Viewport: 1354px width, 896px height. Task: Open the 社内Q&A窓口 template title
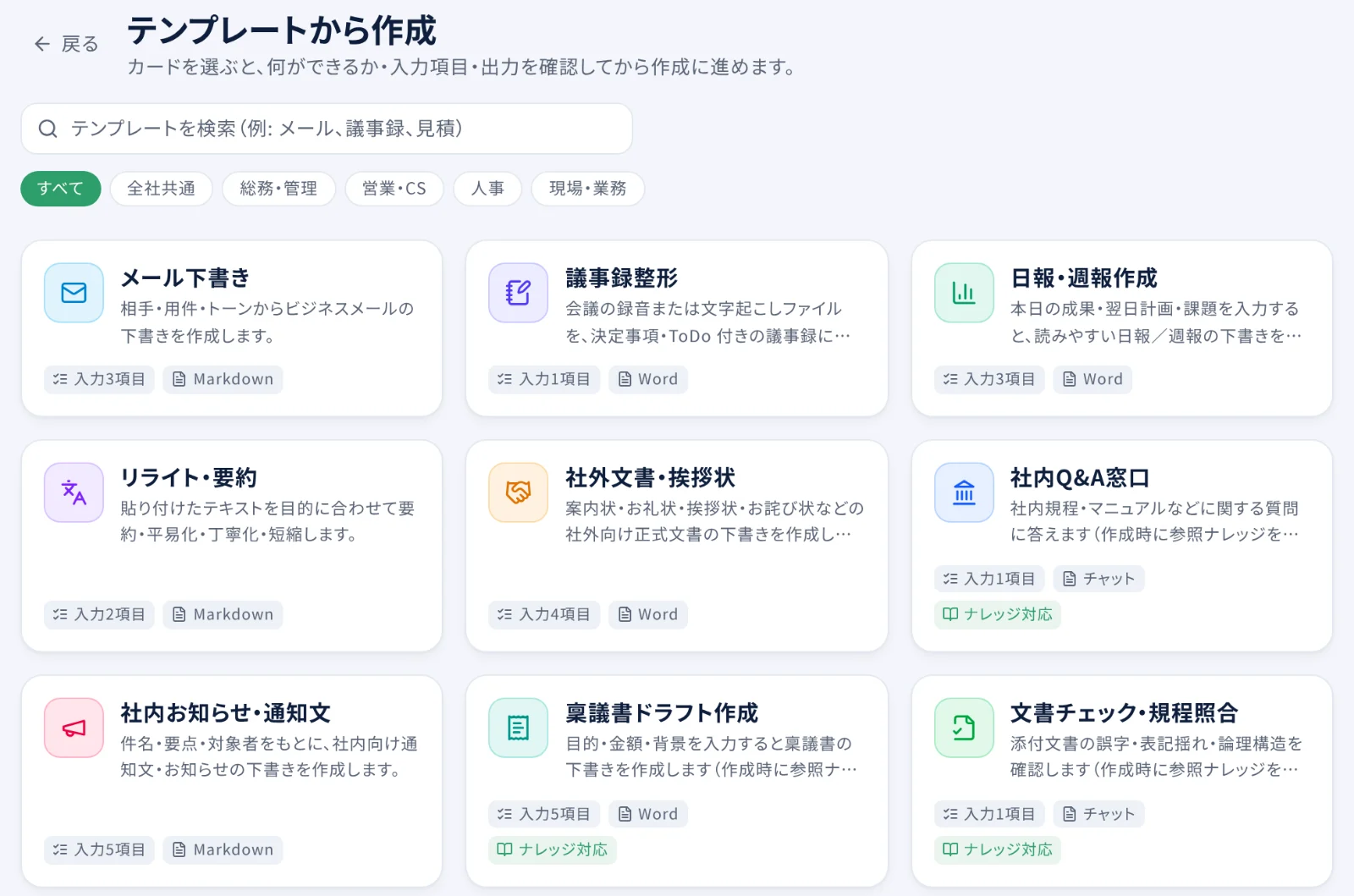click(x=1080, y=477)
